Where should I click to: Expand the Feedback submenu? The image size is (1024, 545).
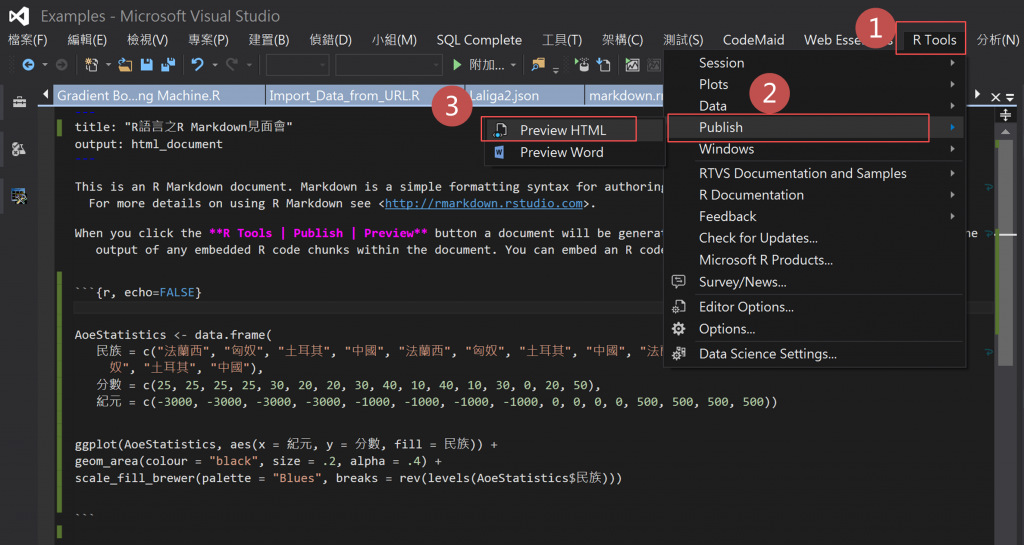[x=953, y=216]
